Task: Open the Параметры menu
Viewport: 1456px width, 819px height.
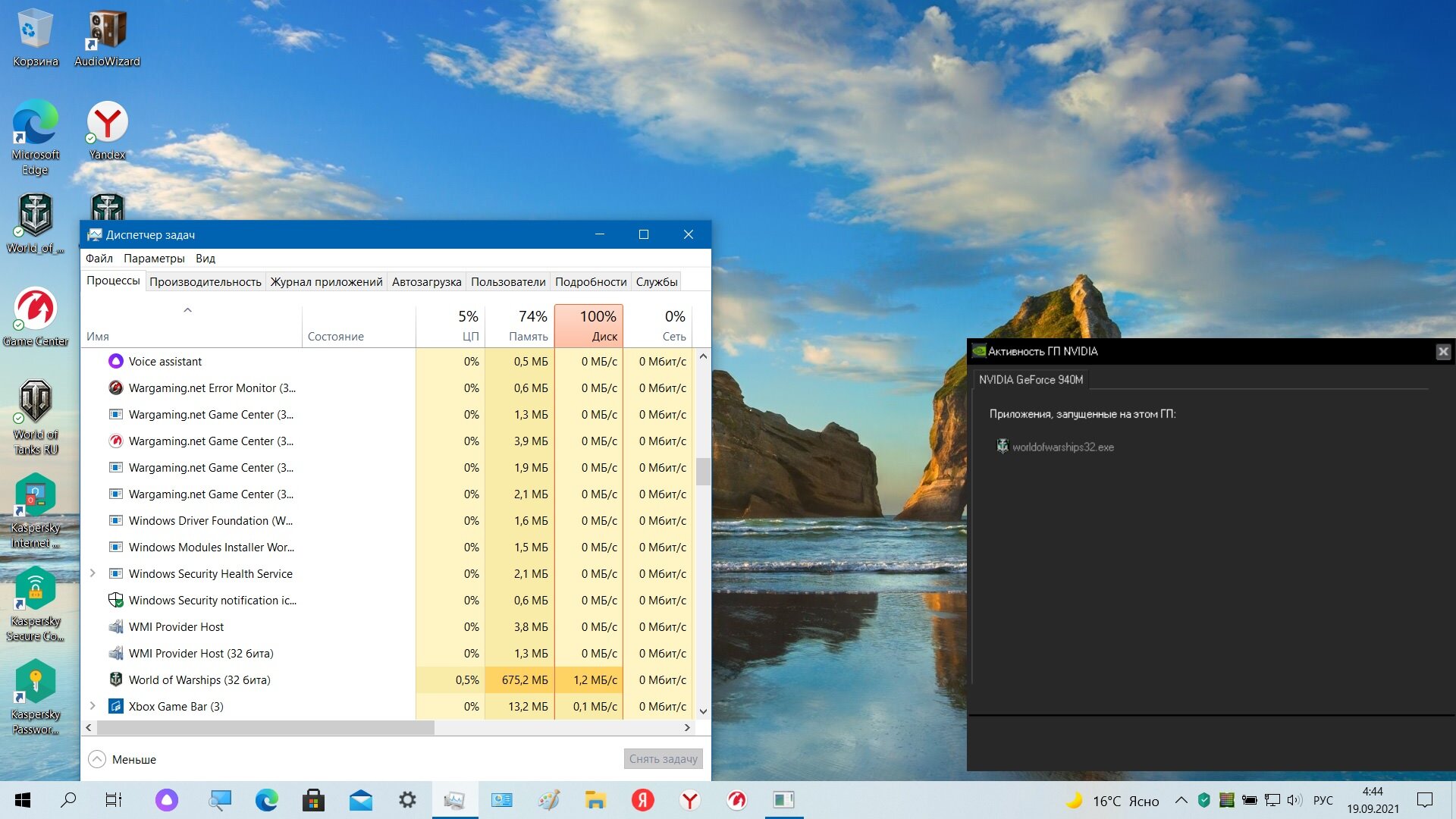Action: [x=154, y=259]
